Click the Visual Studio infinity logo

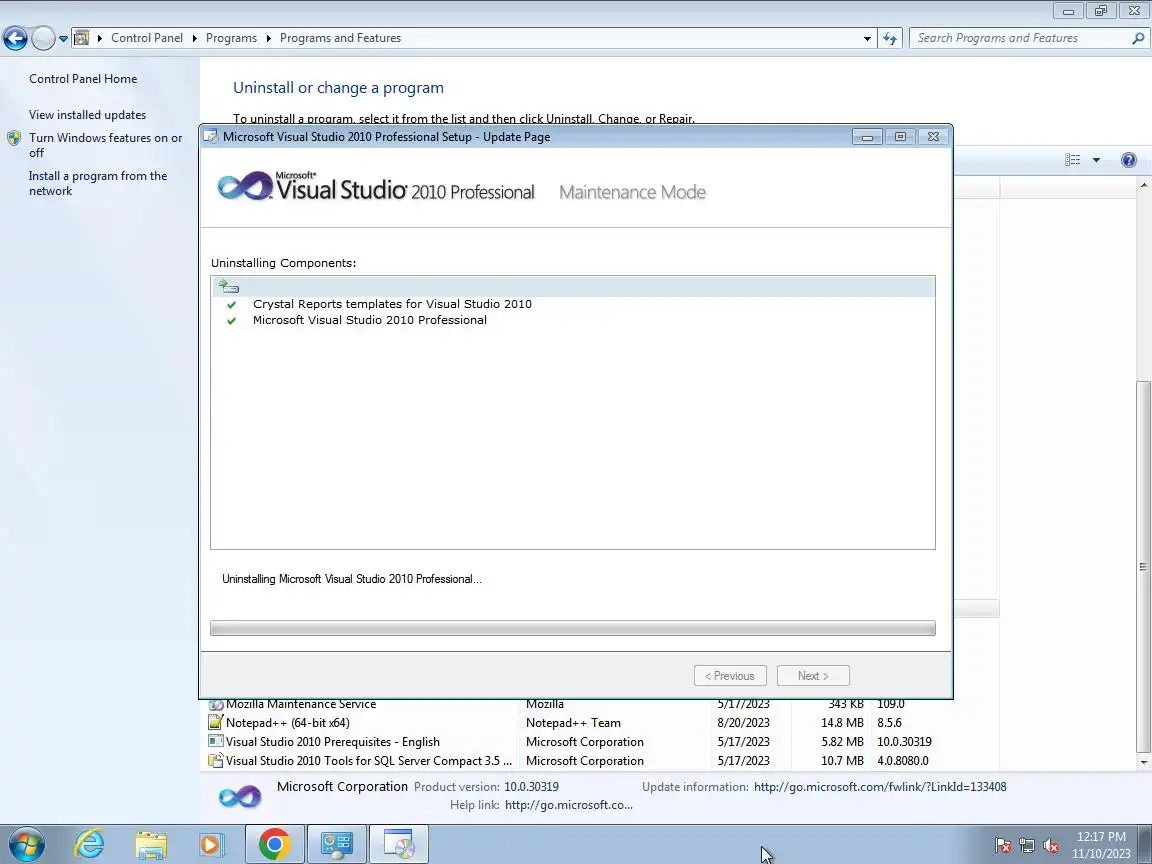coord(245,186)
